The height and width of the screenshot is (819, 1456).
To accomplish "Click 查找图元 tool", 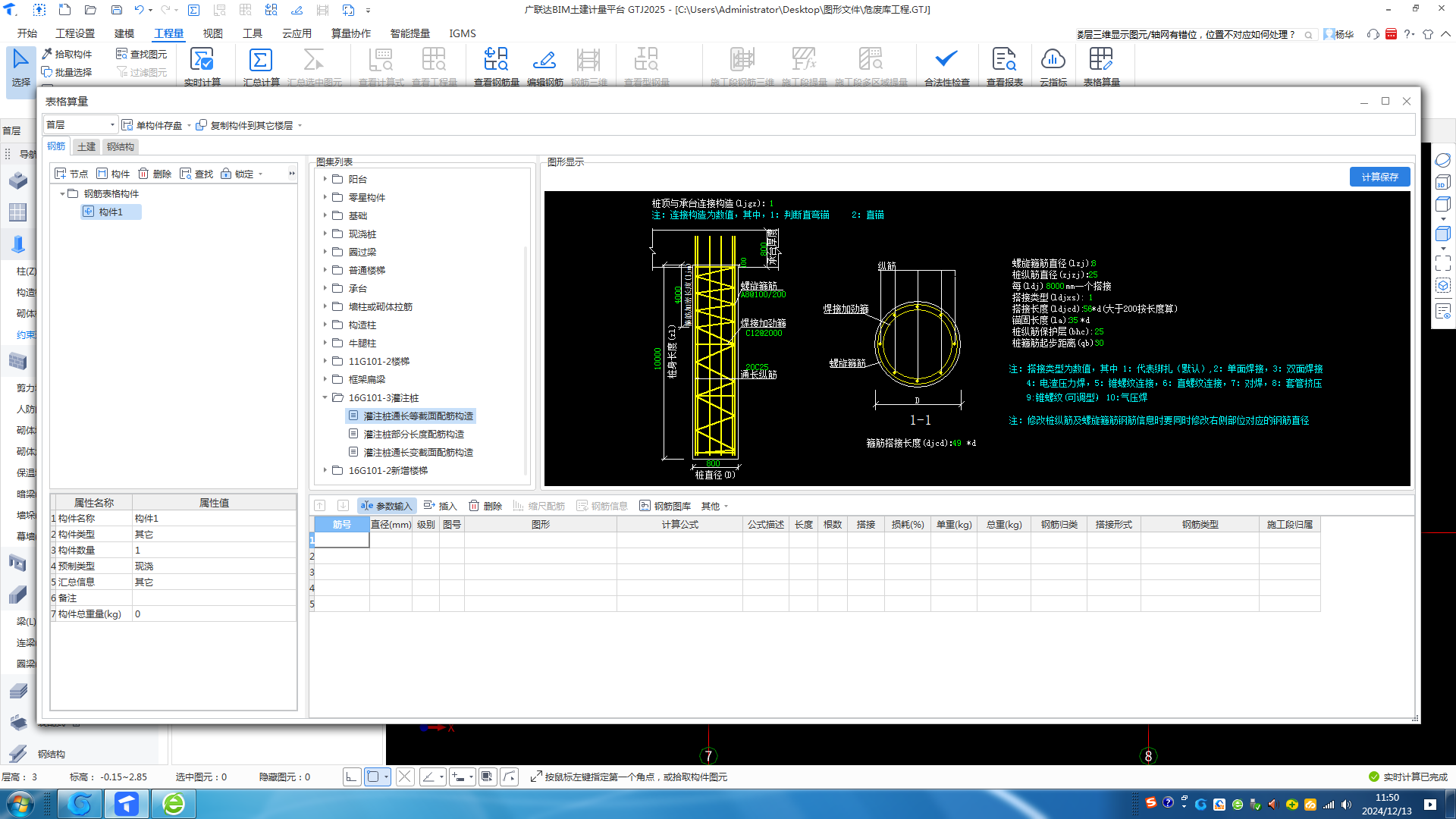I will (142, 54).
